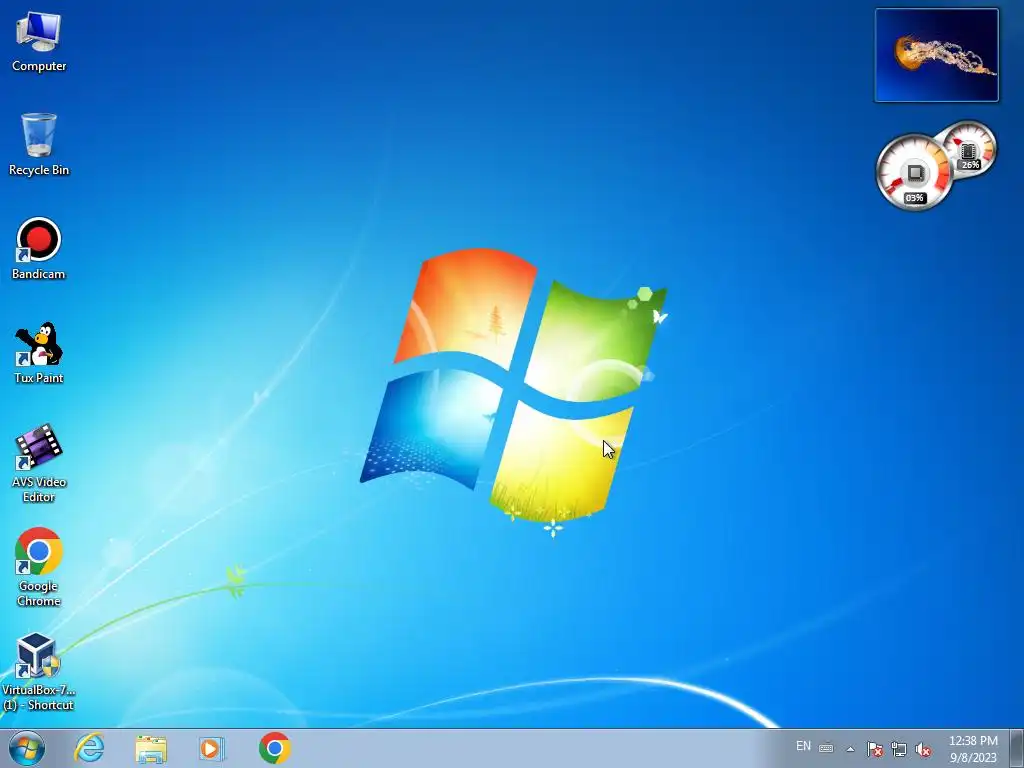Select the Google Chrome desktop shortcut
1024x768 pixels.
[x=39, y=568]
